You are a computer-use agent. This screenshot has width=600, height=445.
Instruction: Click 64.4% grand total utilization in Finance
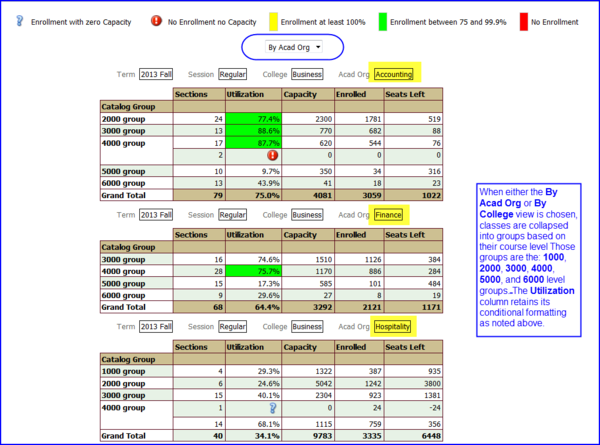point(254,307)
